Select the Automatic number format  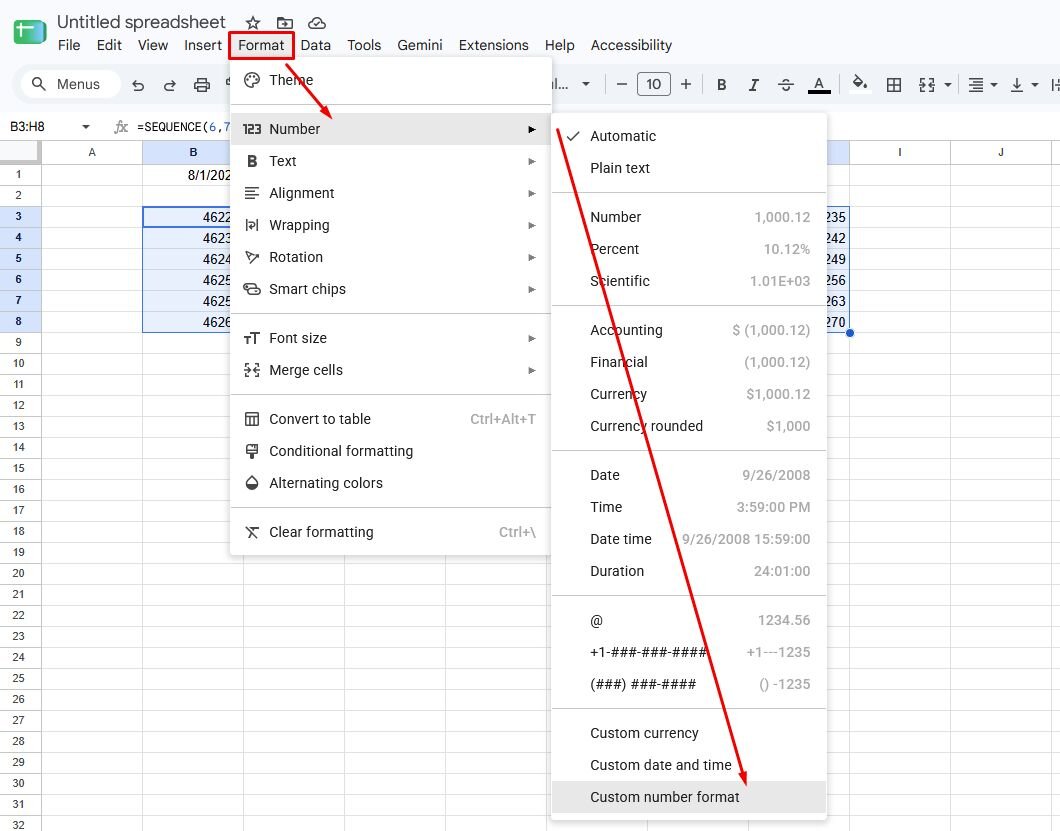pos(689,136)
